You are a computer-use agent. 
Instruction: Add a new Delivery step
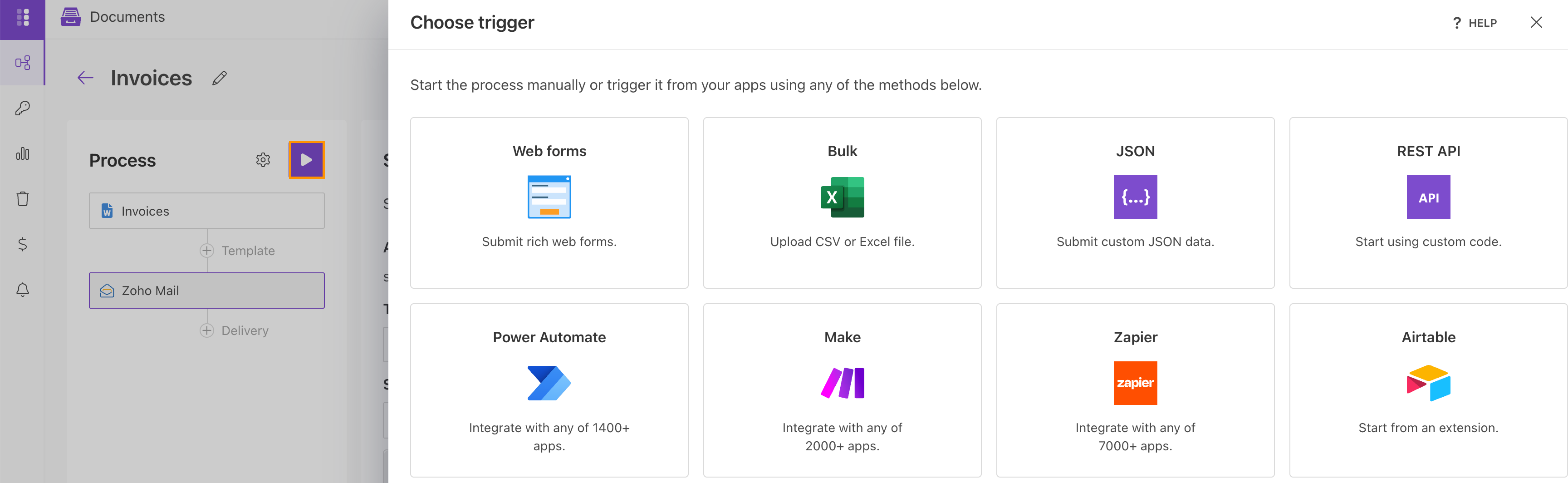[207, 330]
